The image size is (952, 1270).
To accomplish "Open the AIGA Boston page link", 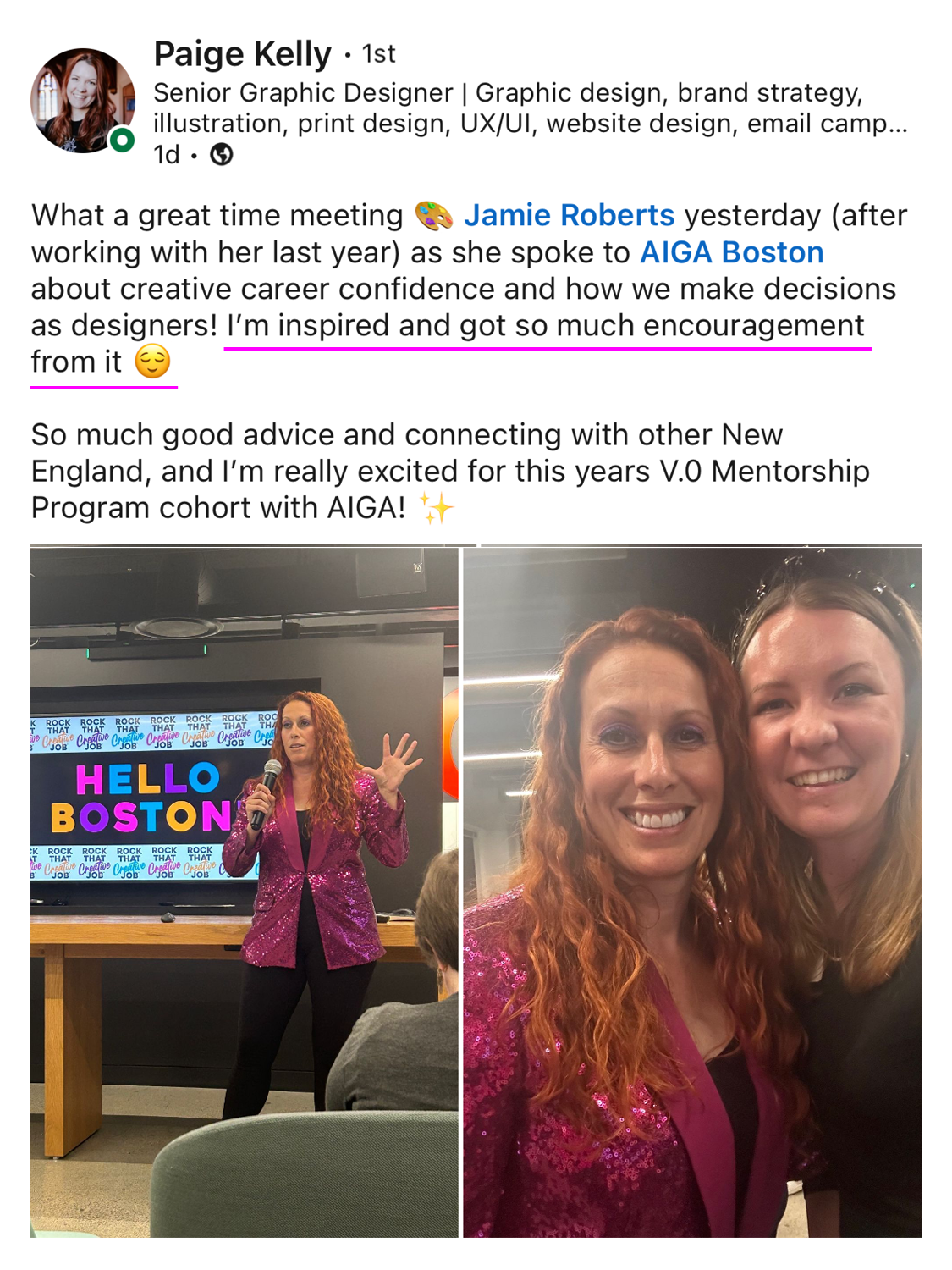I will click(731, 252).
